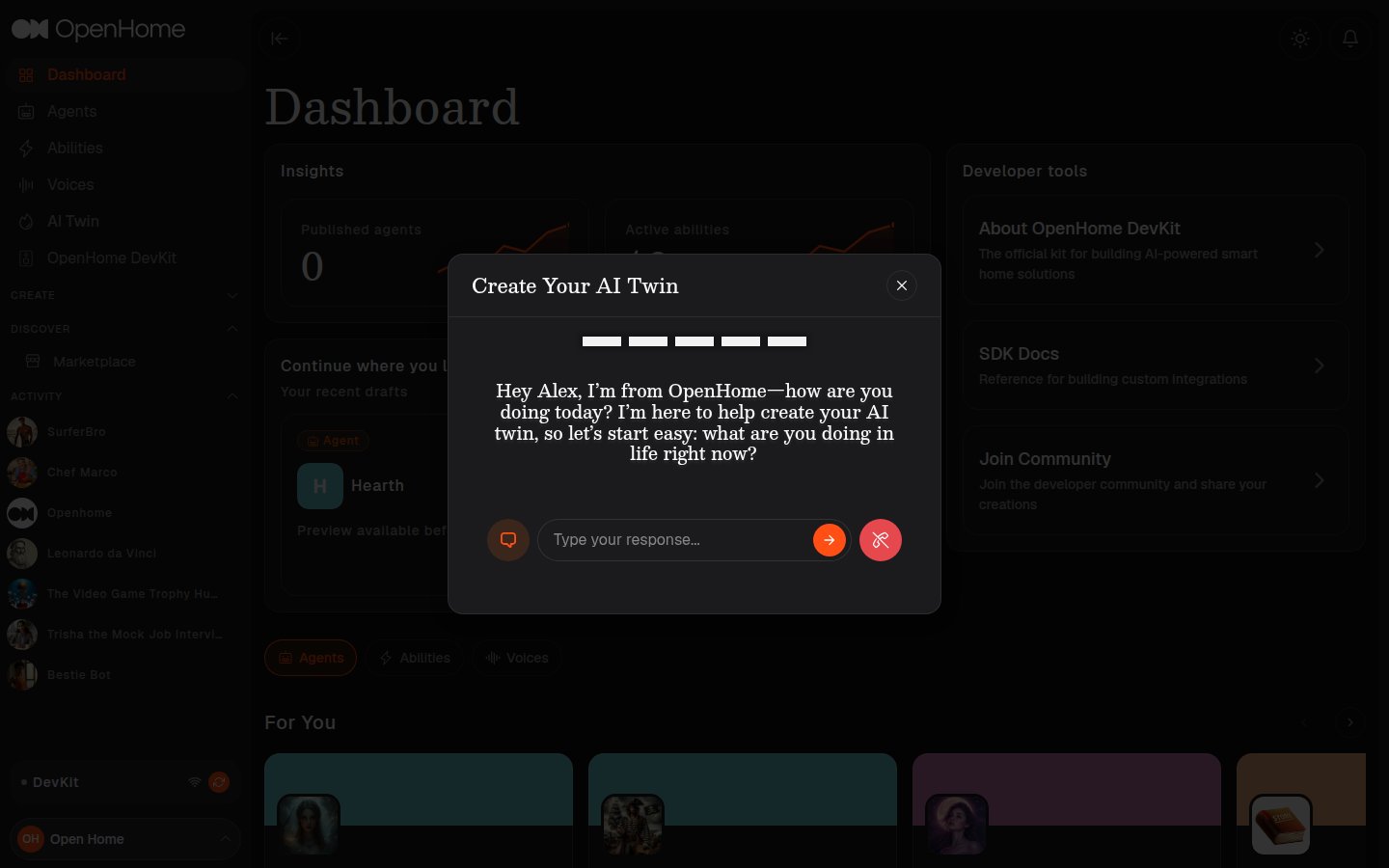
Task: Click the chevron on About OpenHome DevKit
Action: [1319, 250]
